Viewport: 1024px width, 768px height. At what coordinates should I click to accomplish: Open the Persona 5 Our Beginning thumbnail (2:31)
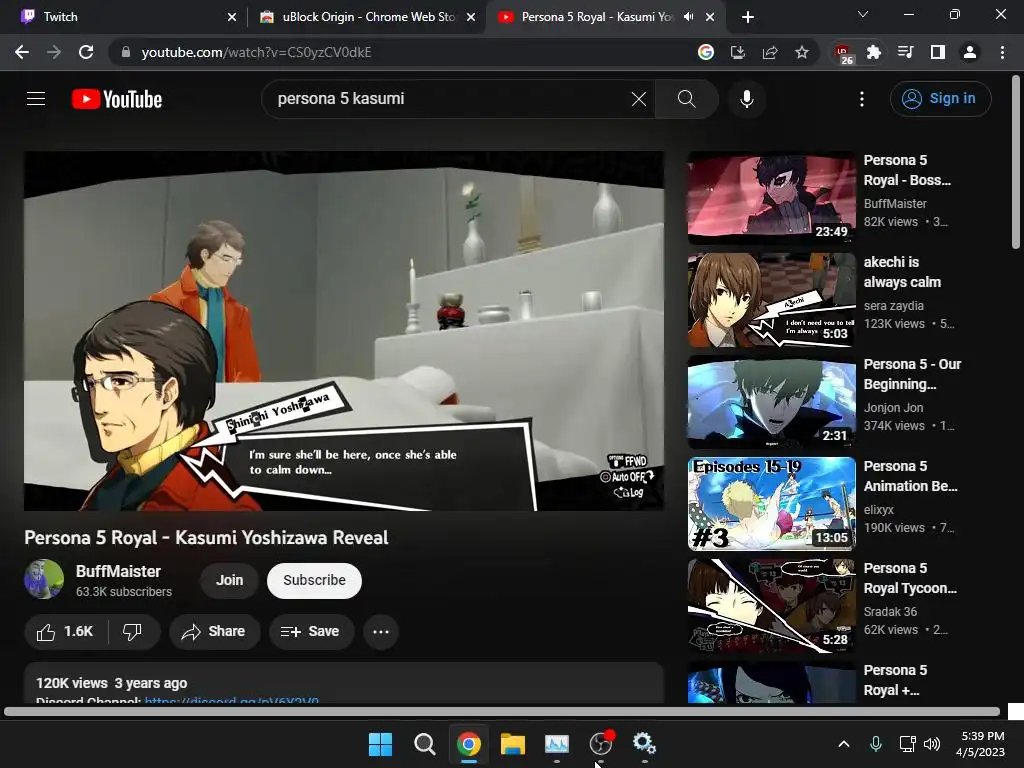click(x=772, y=402)
